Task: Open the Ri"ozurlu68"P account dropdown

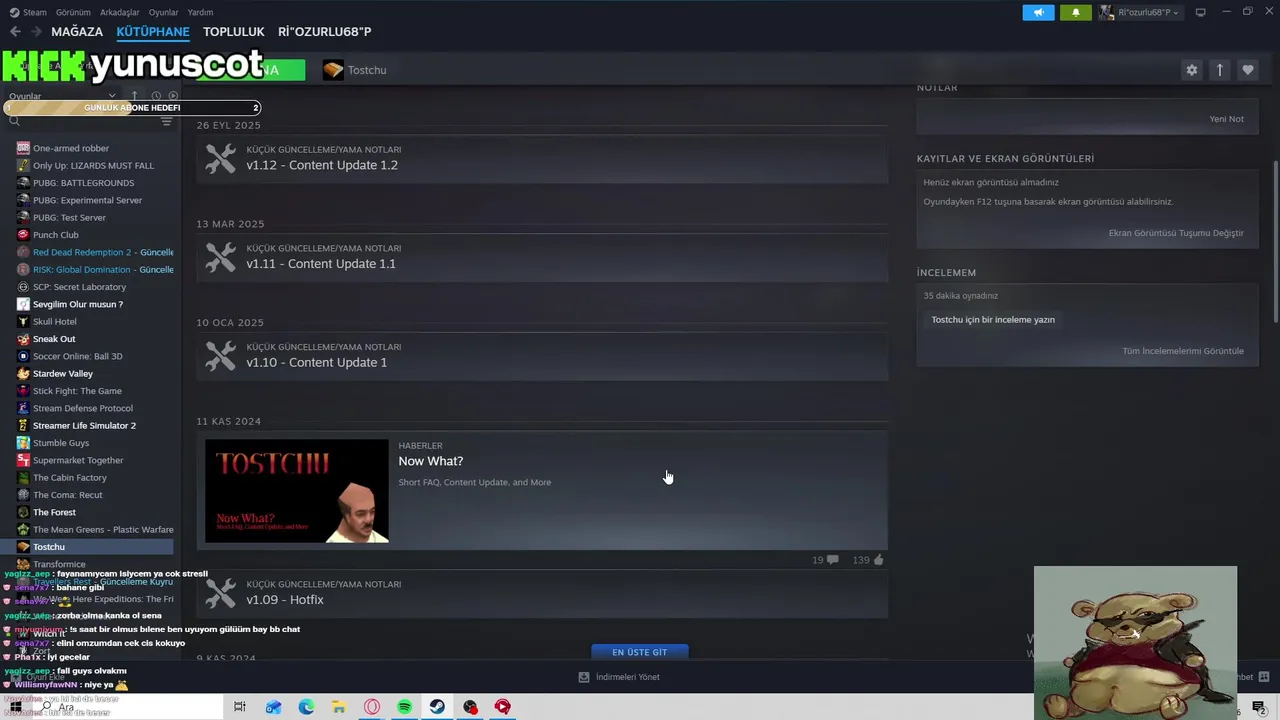Action: pyautogui.click(x=1141, y=12)
